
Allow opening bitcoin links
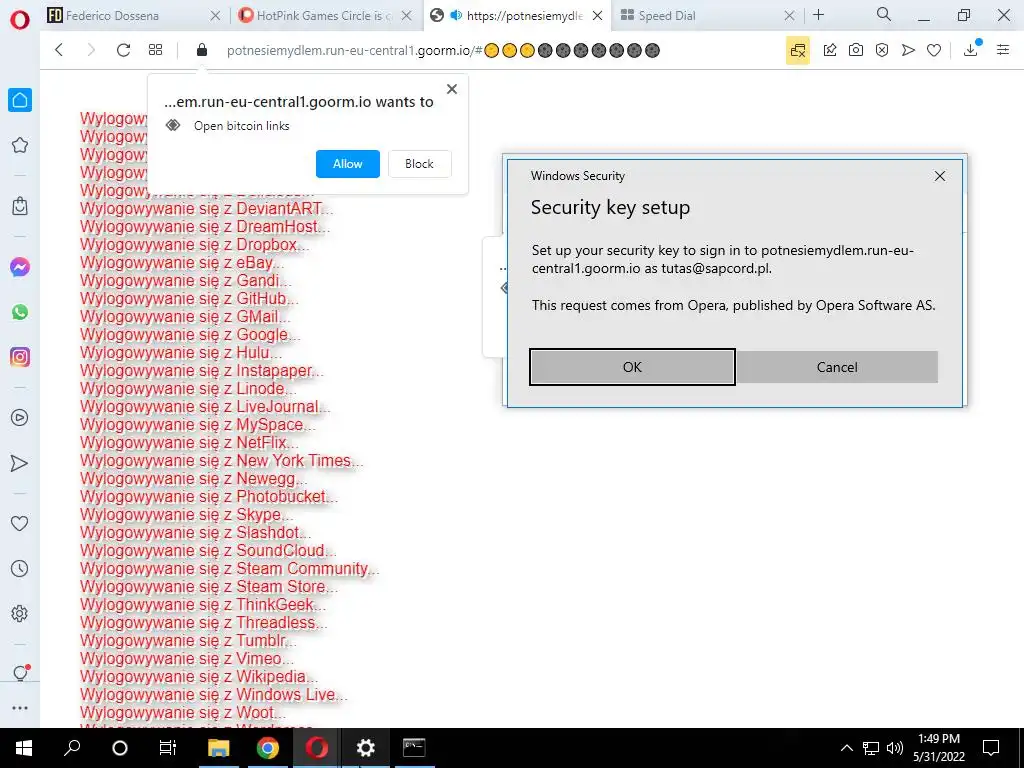pos(347,164)
